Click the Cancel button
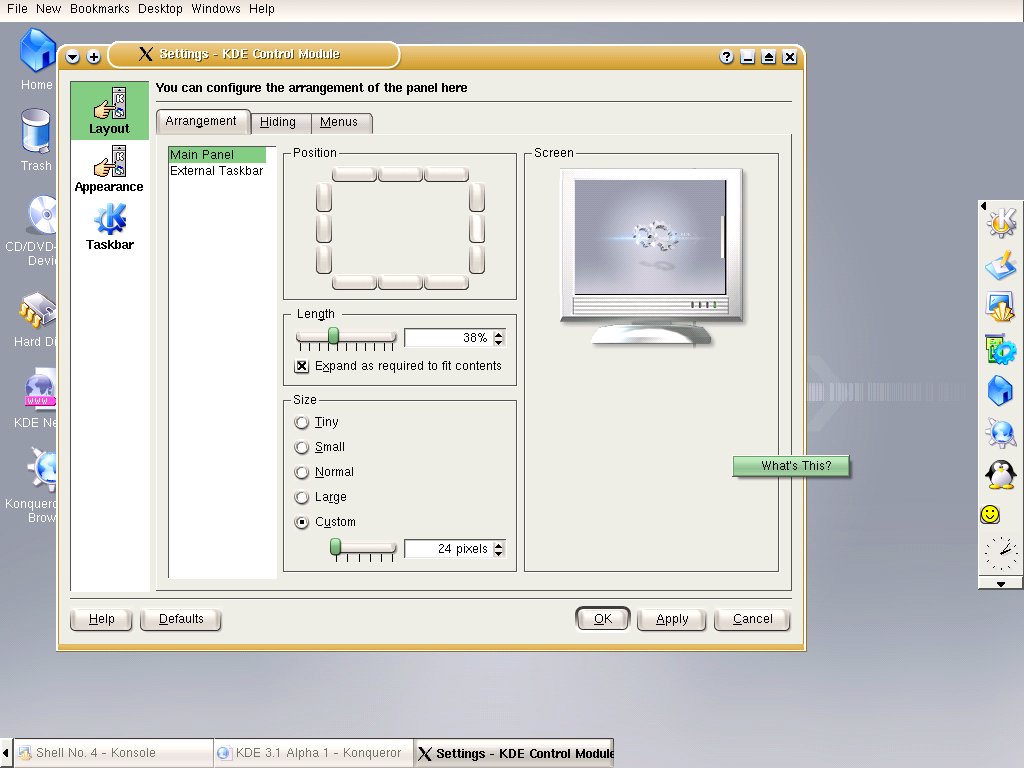The width and height of the screenshot is (1024, 768). click(x=752, y=619)
